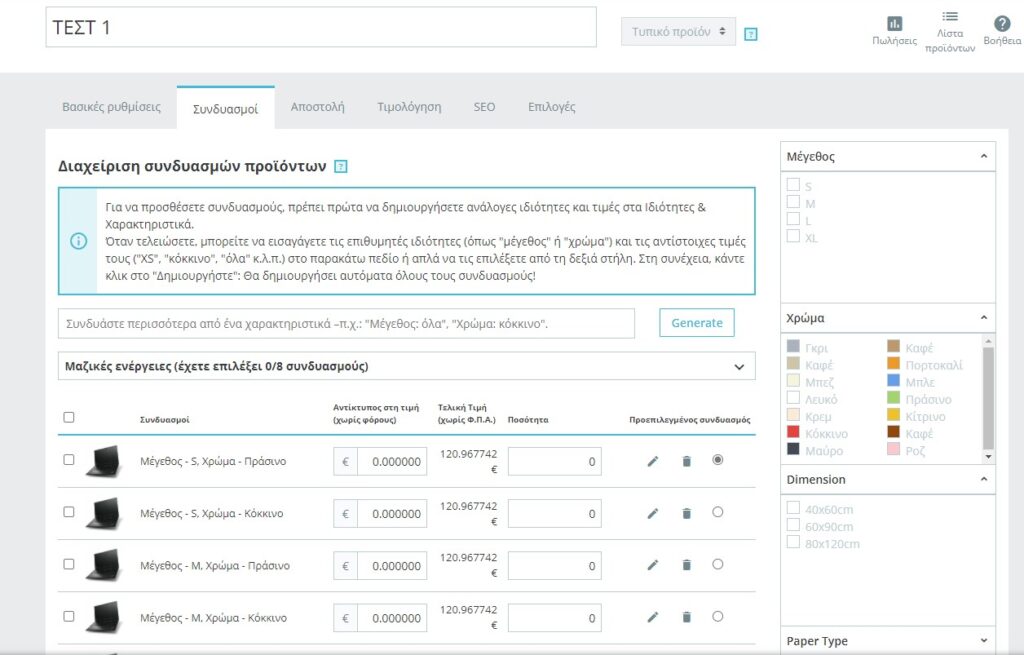1024x655 pixels.
Task: Open the SEO tab
Action: tap(484, 107)
